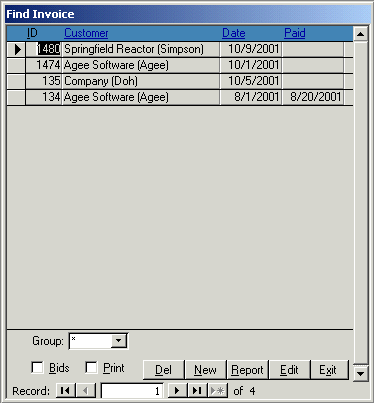This screenshot has height=403, width=374.
Task: Enable the Bids checkbox
Action: click(x=37, y=368)
